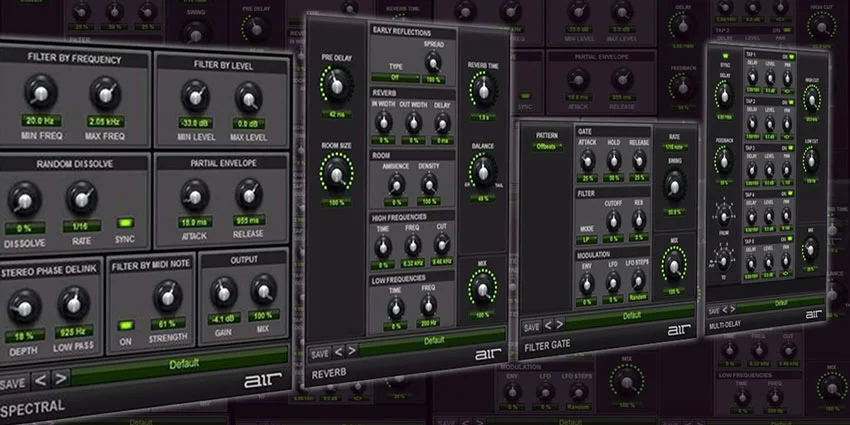Open the Pattern dropdown showing Offbeats
850x425 pixels.
546,147
